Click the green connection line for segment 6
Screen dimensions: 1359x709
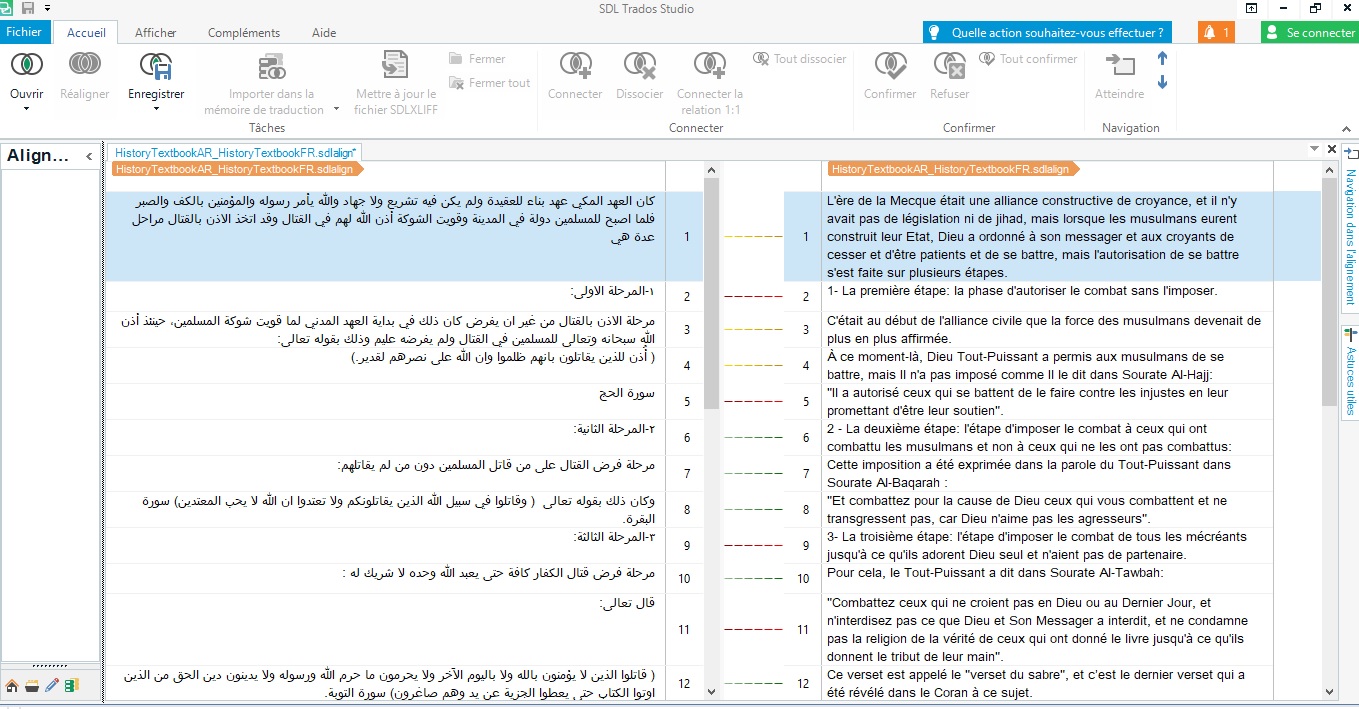click(753, 438)
